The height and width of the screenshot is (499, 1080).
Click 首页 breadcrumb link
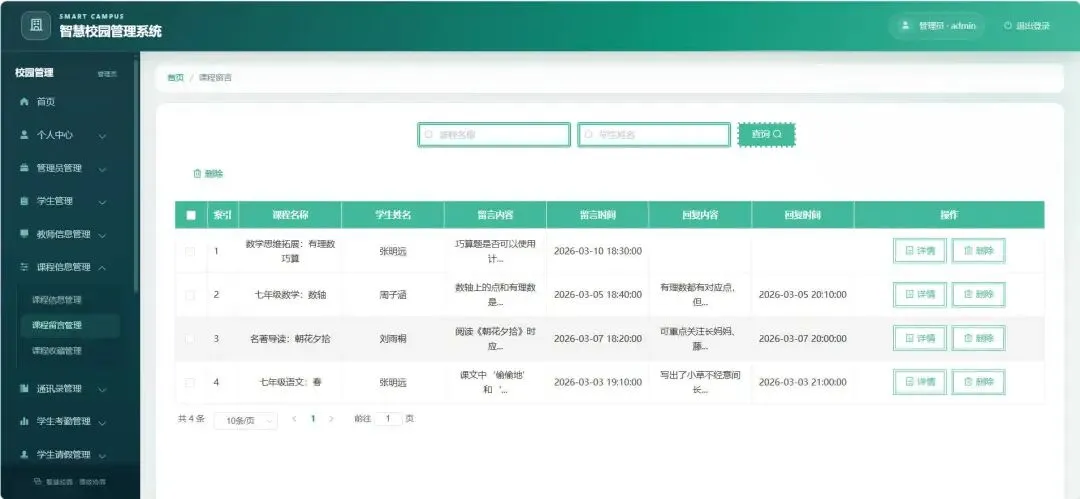[176, 78]
